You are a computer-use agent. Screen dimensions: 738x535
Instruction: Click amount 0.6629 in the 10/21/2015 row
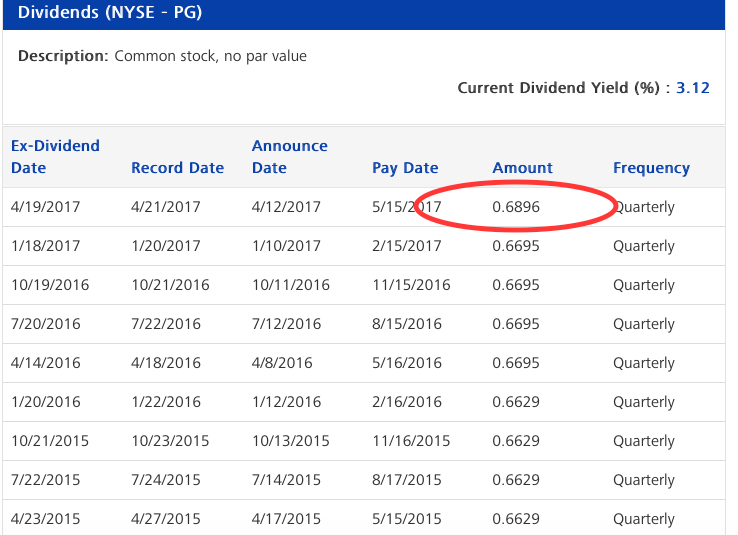click(516, 441)
